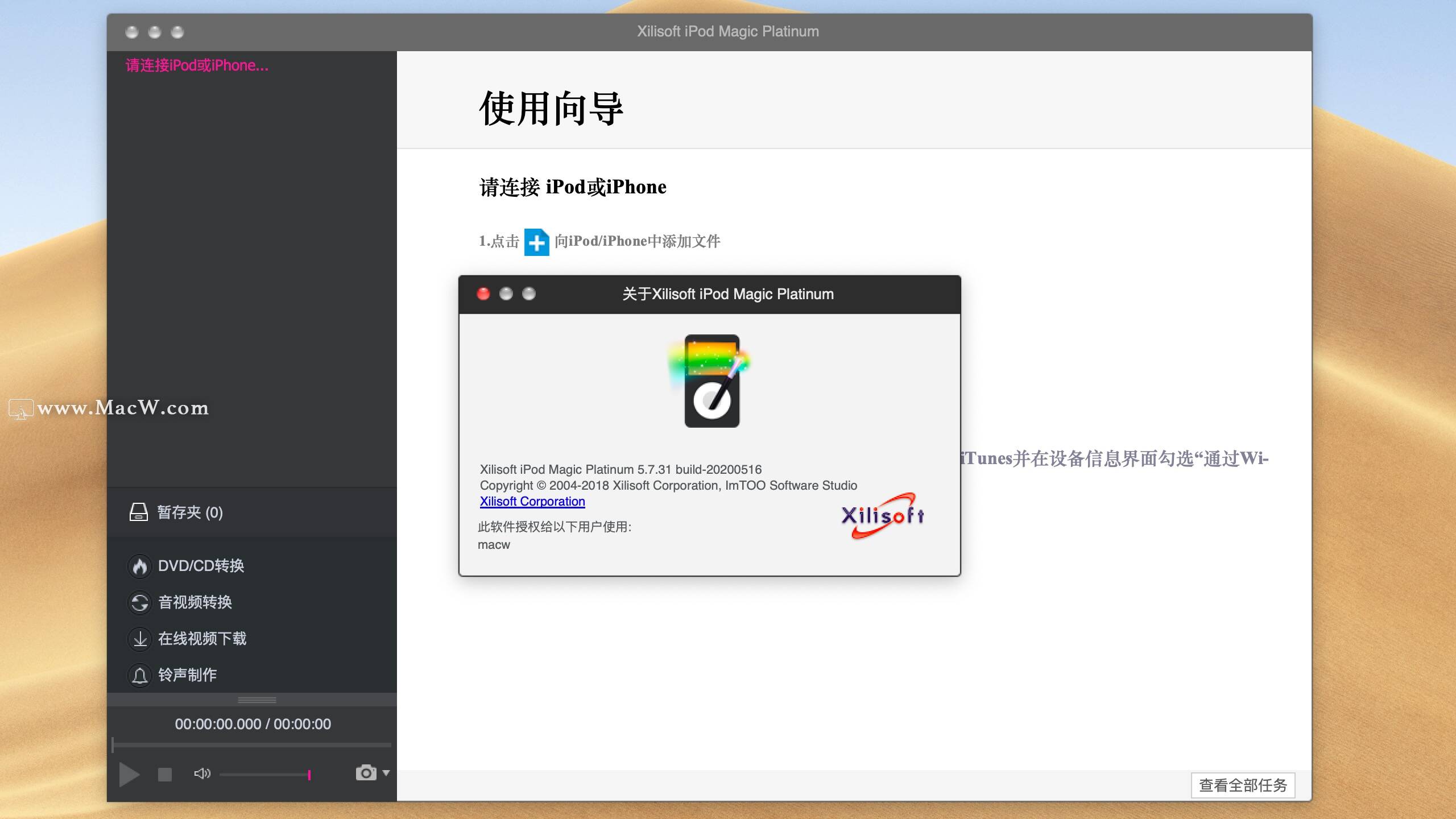1456x819 pixels.
Task: Mute audio with speaker icon
Action: tap(202, 773)
